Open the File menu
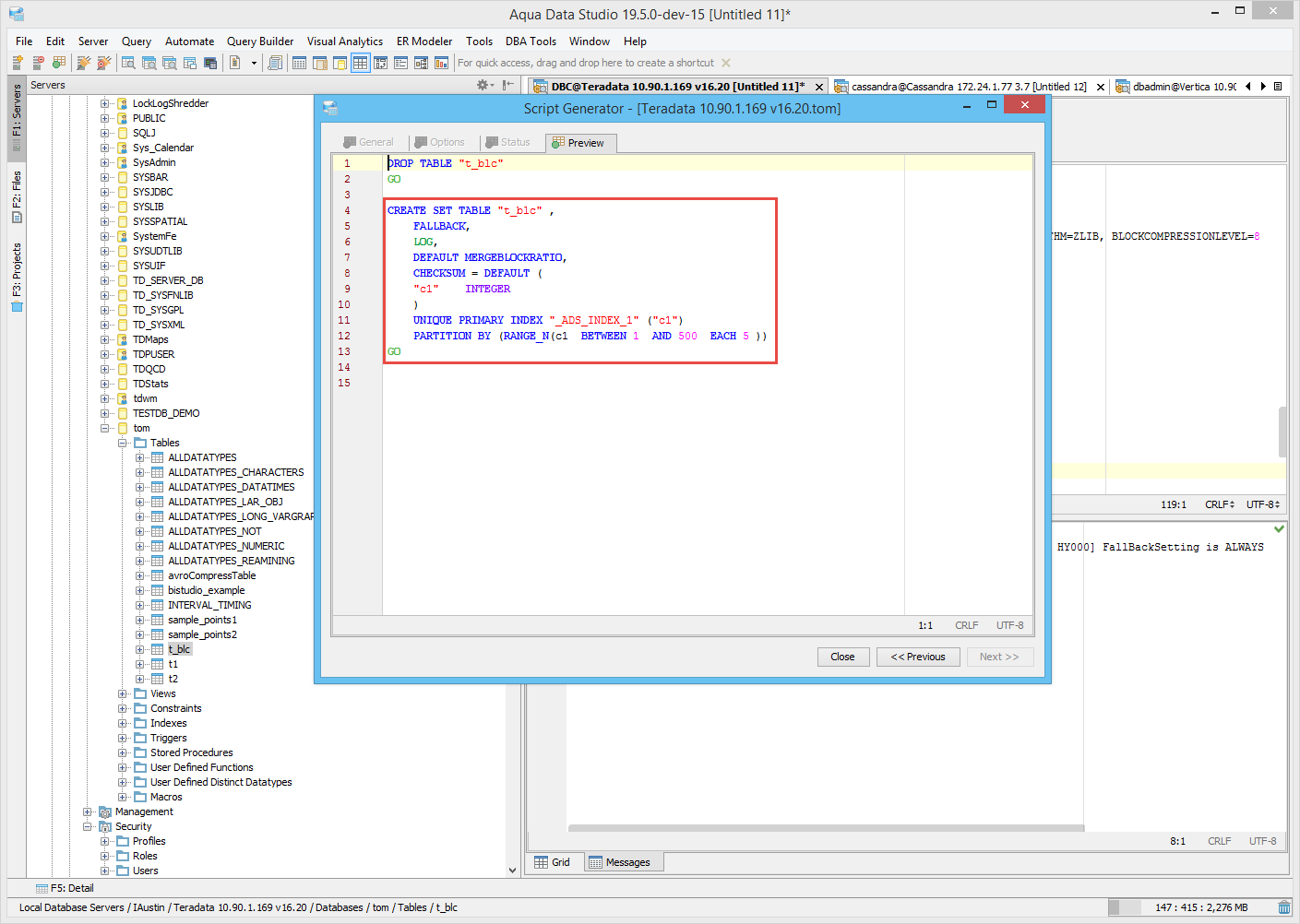 click(x=24, y=41)
